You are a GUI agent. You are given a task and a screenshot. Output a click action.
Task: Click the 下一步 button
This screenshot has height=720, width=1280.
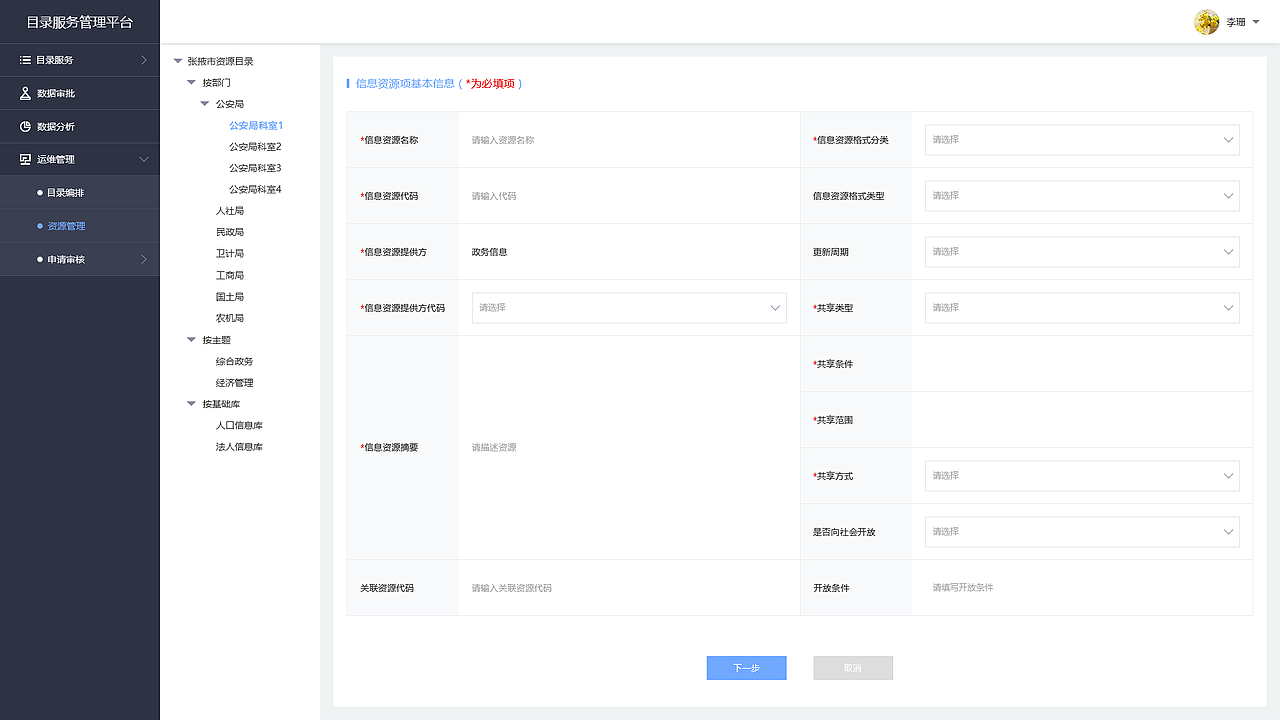[x=746, y=668]
